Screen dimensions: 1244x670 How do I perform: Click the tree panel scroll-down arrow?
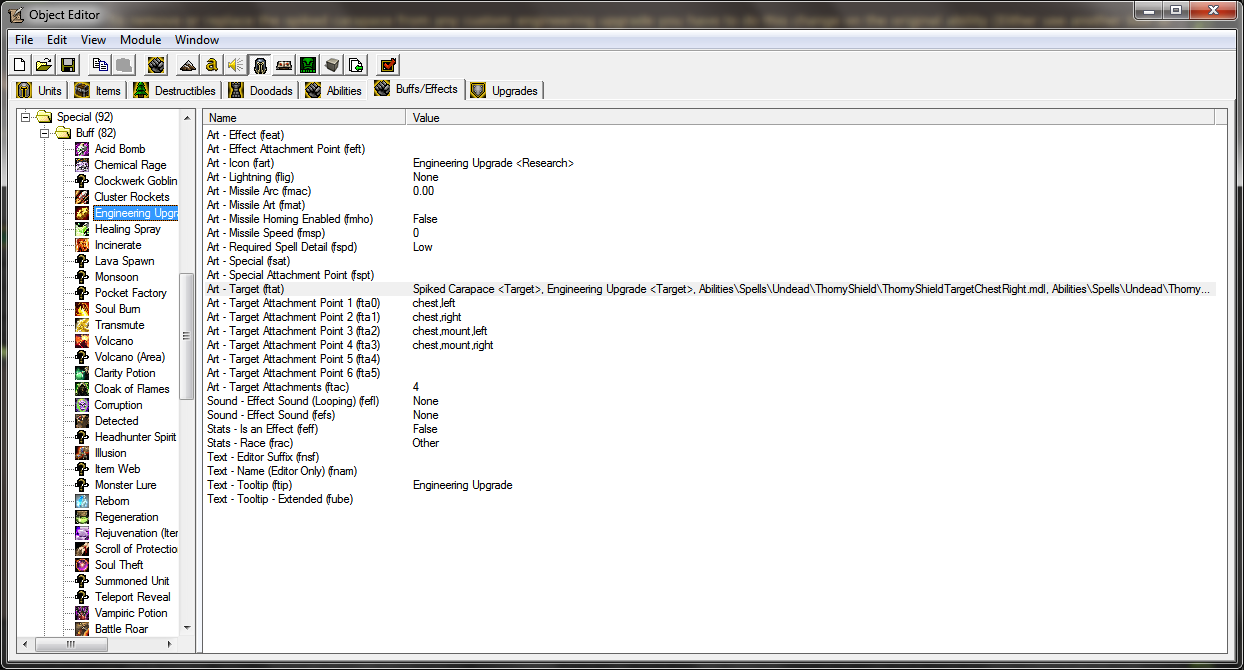pyautogui.click(x=187, y=628)
